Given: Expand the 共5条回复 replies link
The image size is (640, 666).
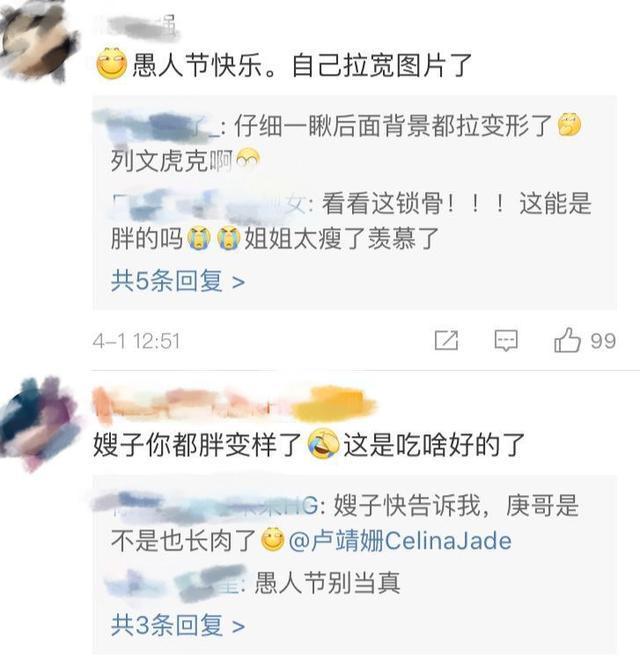Looking at the screenshot, I should point(178,281).
